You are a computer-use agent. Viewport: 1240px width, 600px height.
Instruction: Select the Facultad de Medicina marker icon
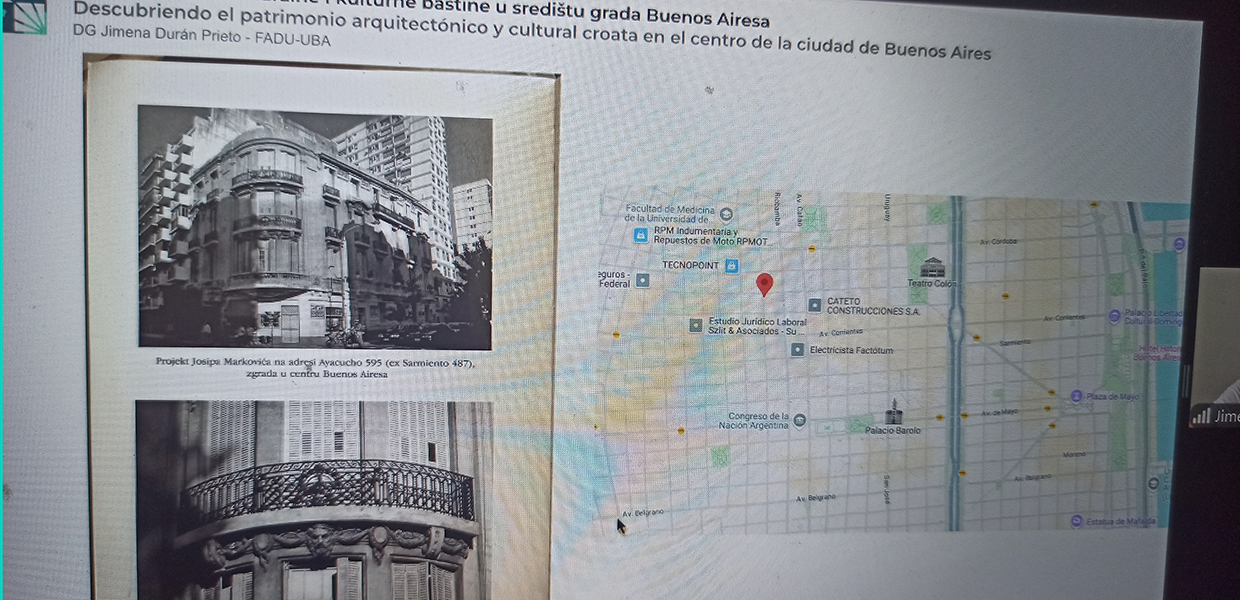(x=726, y=213)
